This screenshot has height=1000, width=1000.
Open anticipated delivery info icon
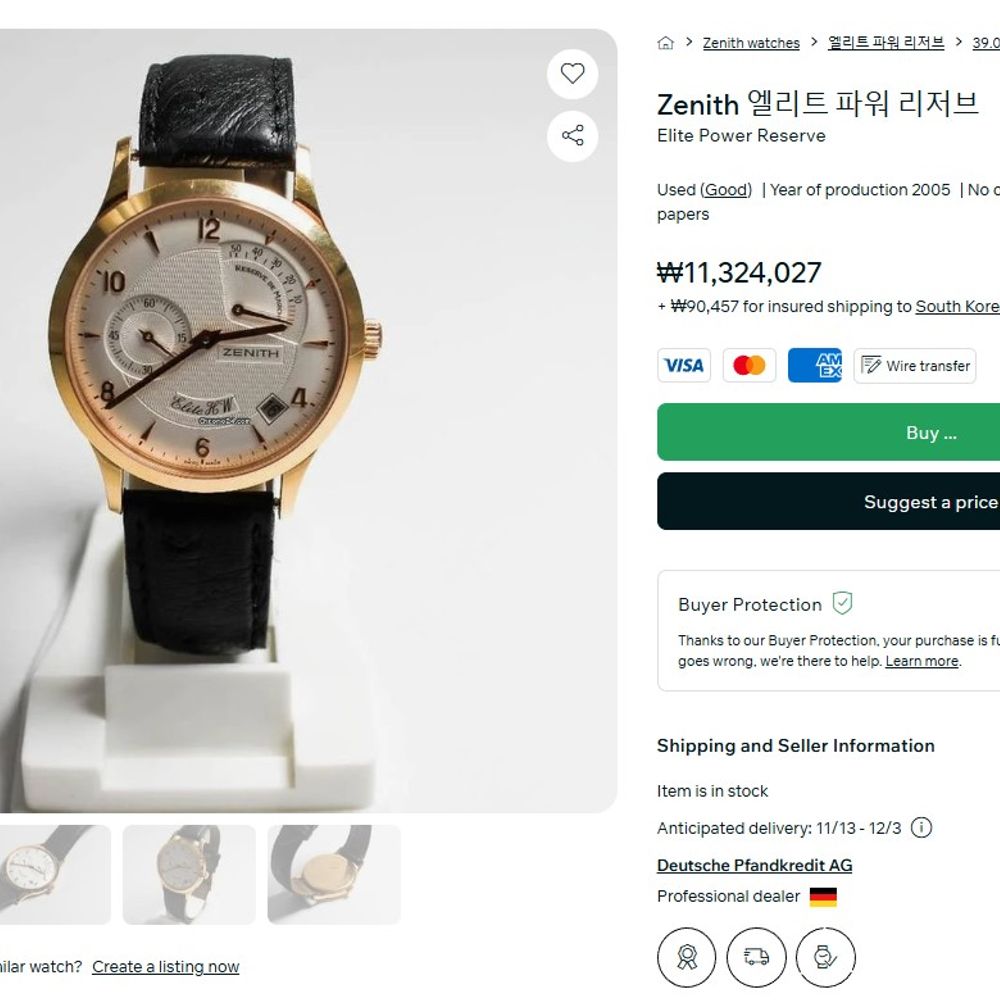pyautogui.click(x=921, y=828)
